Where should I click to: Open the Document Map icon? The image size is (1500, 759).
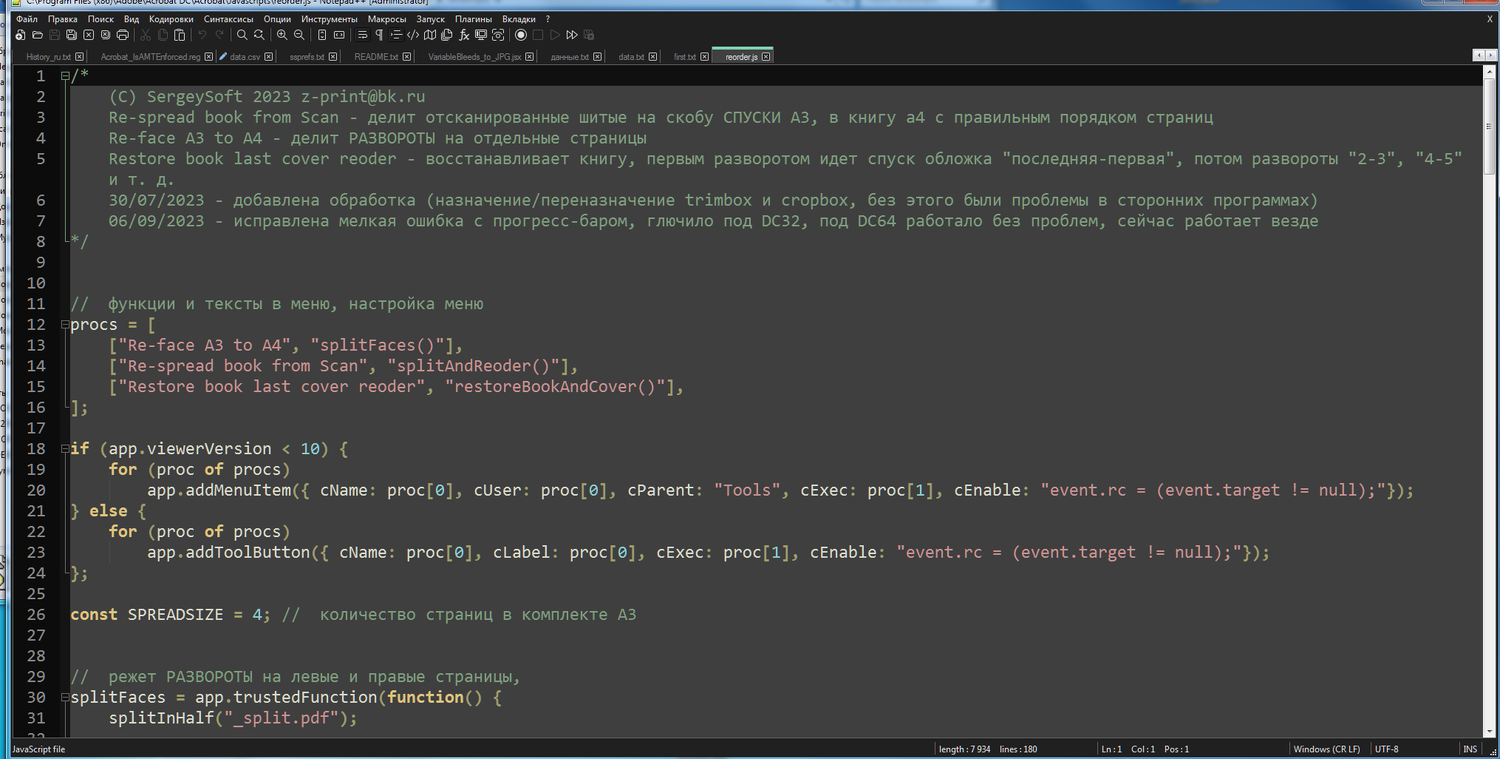pyautogui.click(x=430, y=35)
